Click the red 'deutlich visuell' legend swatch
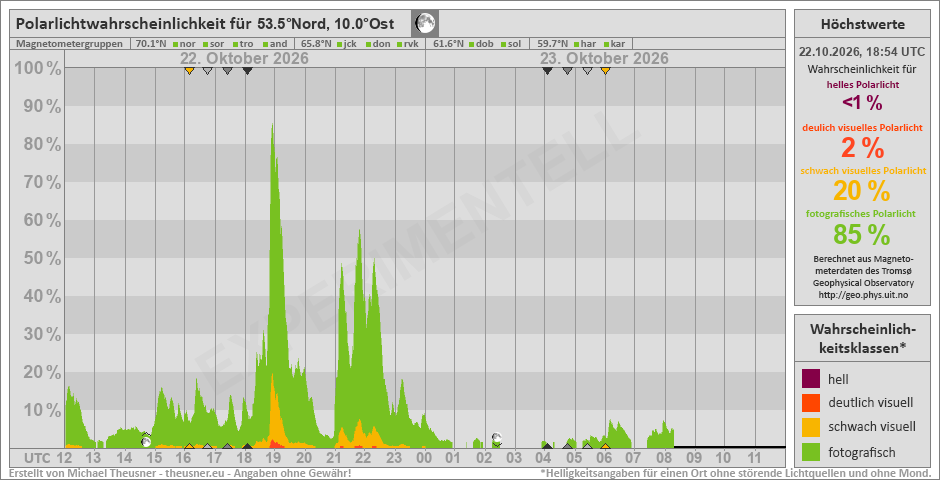Screen dimensions: 940x480 click(x=811, y=403)
